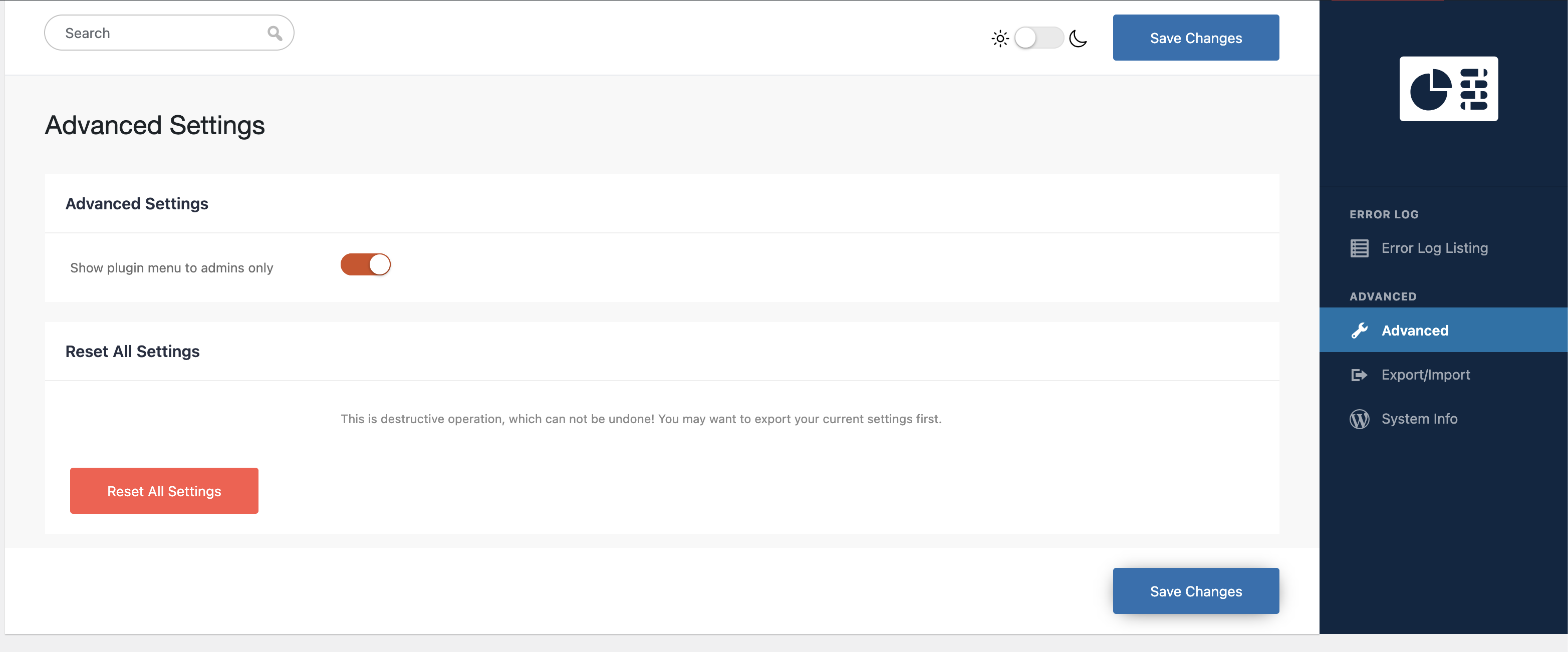Click the Error Log Listing list icon

1359,248
